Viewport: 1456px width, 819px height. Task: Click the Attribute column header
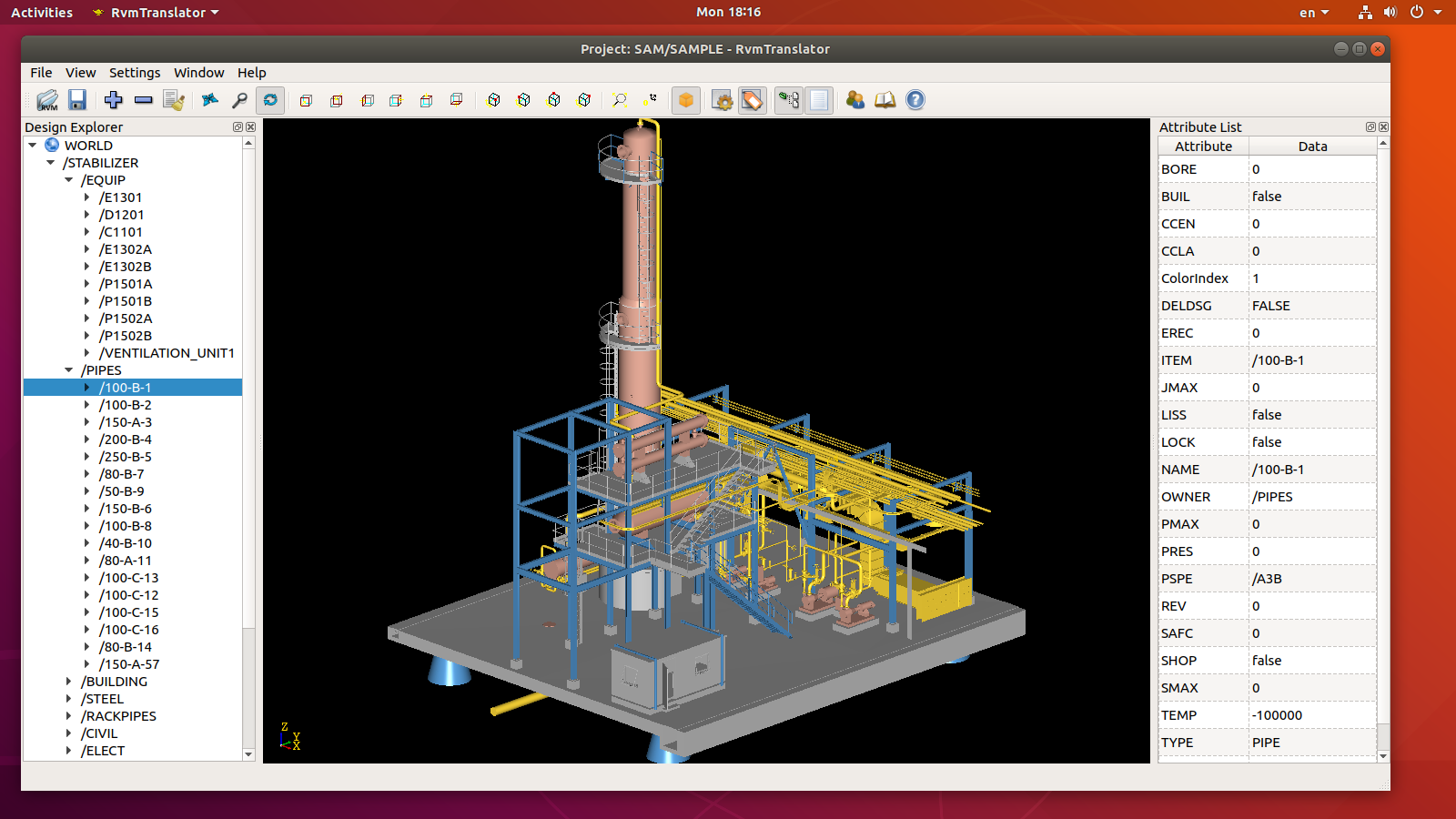1203,147
